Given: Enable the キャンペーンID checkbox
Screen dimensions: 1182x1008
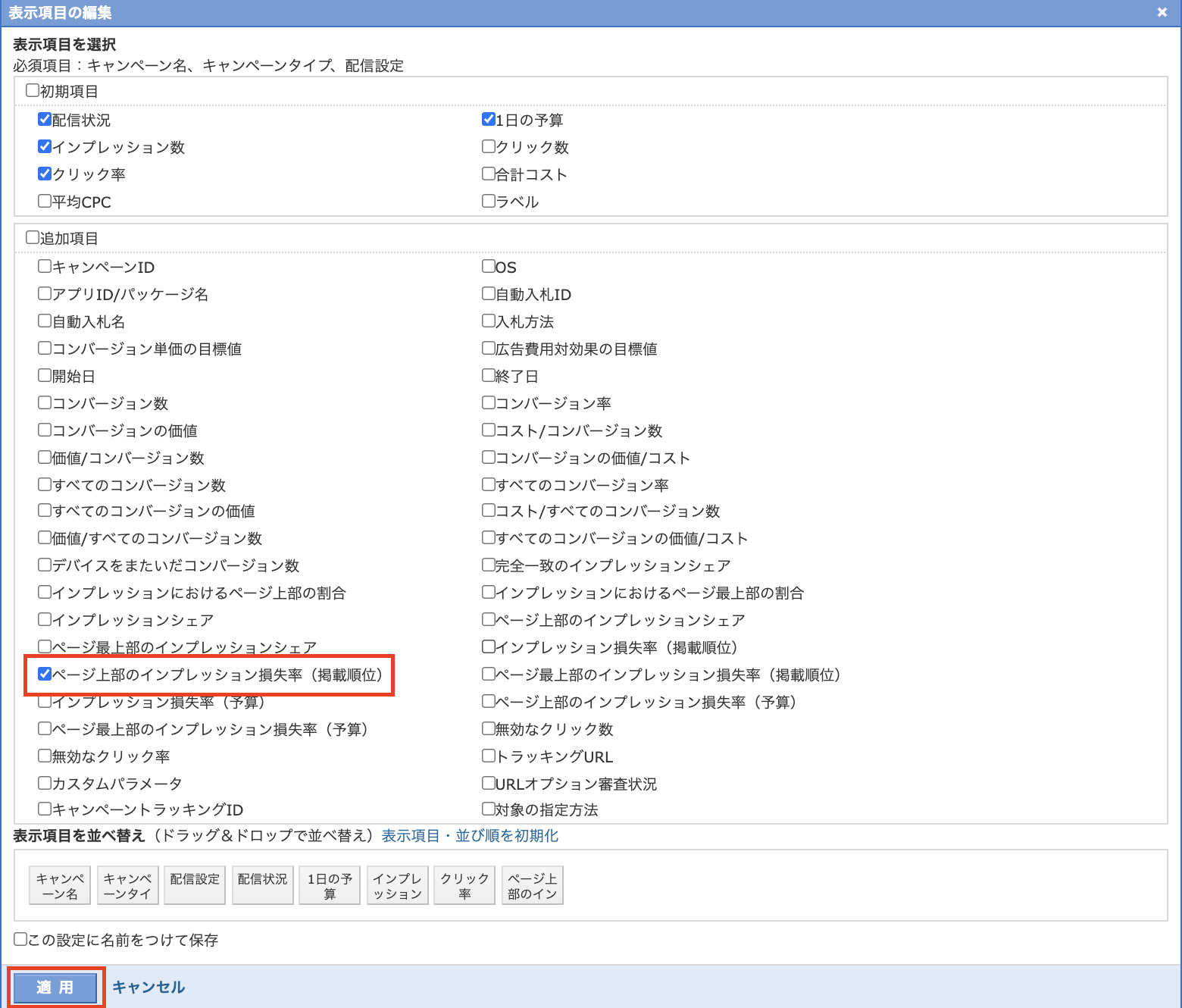Looking at the screenshot, I should tap(45, 267).
